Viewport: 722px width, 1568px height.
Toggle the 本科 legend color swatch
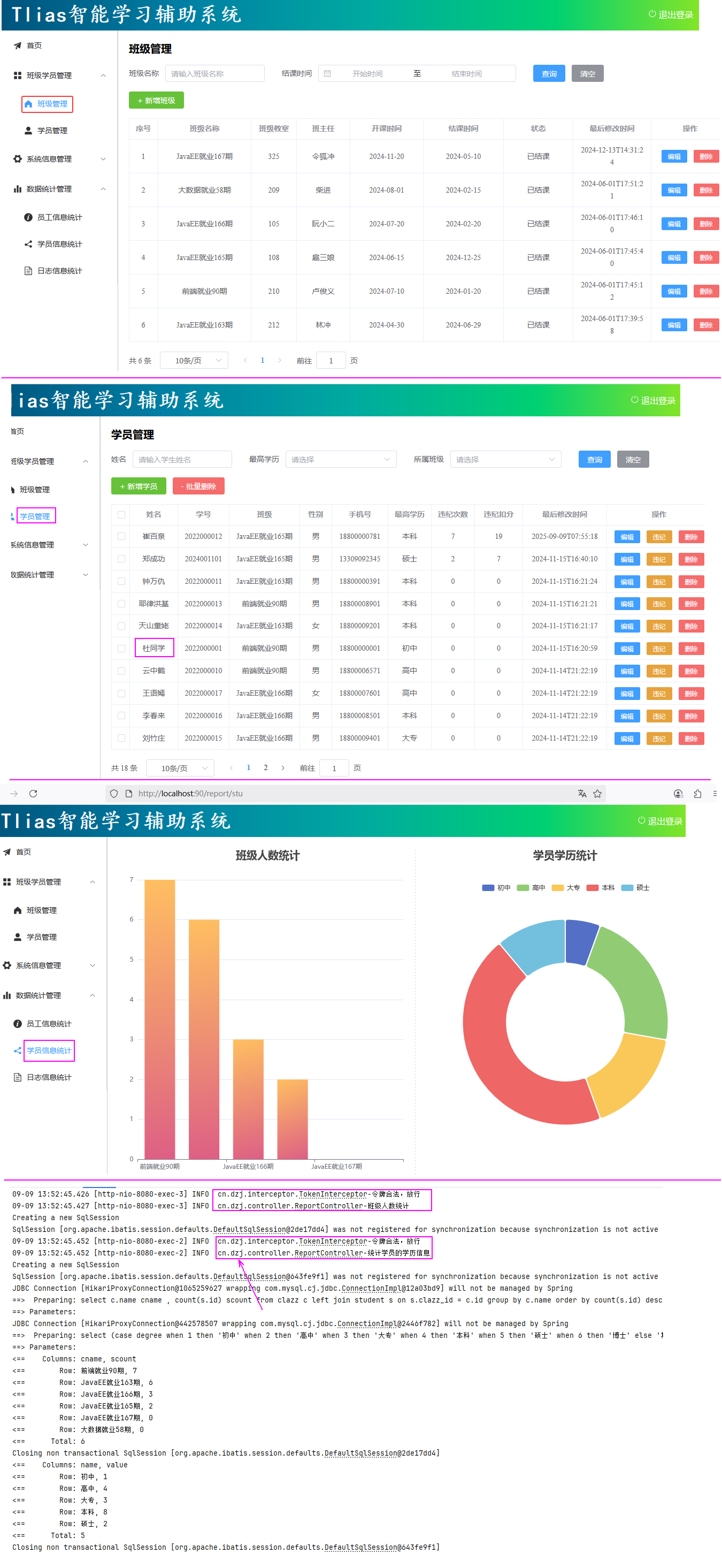pos(593,887)
